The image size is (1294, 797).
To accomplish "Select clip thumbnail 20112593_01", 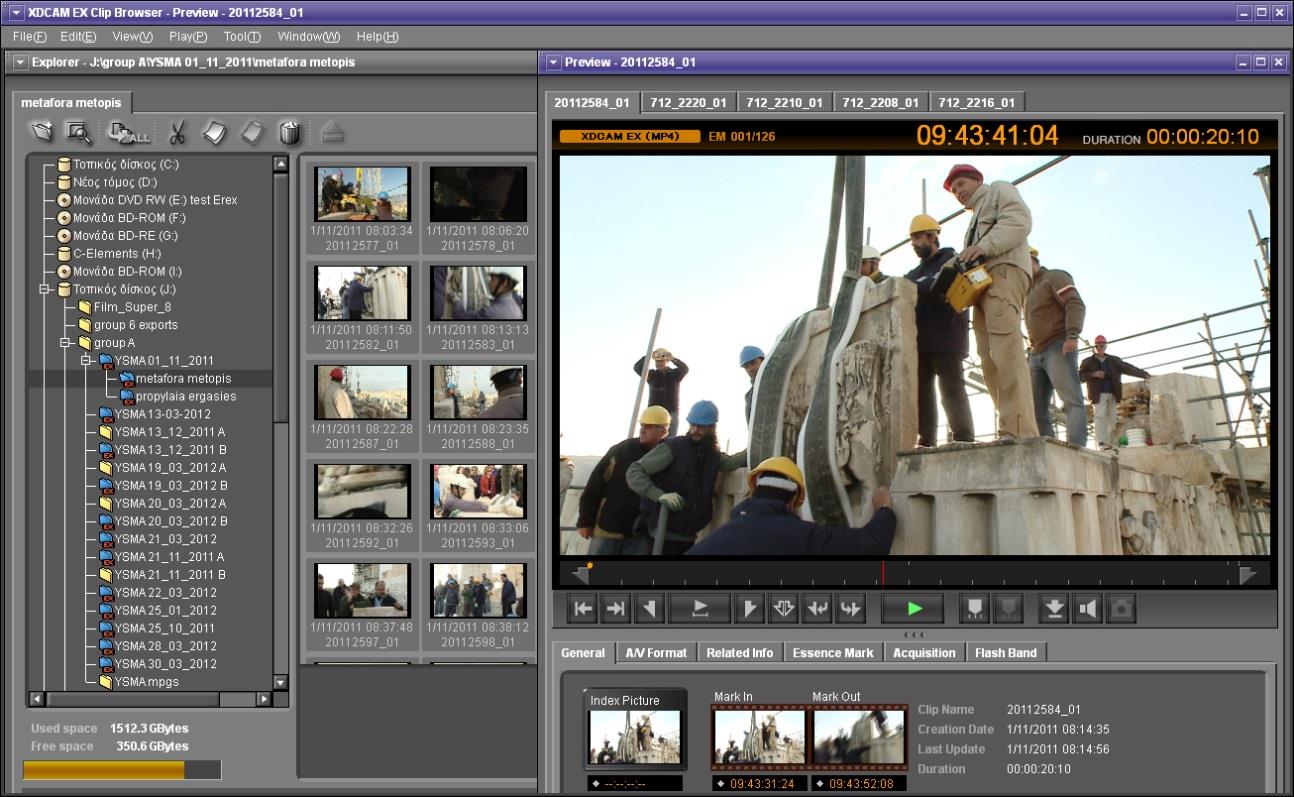I will point(478,491).
